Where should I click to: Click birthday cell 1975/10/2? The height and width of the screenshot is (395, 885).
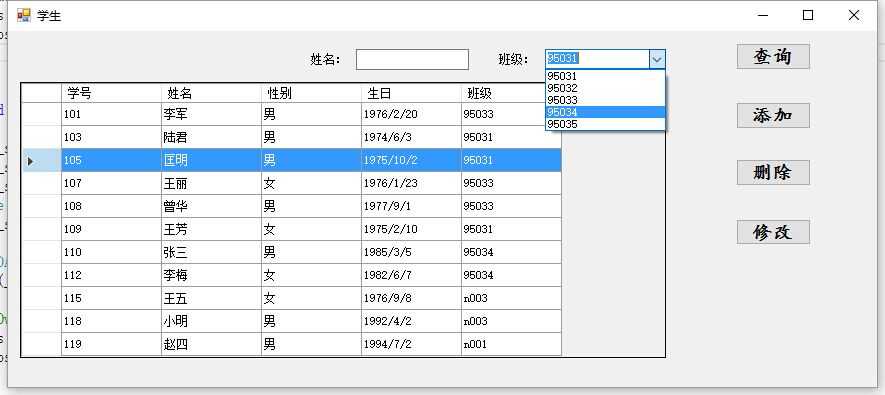tap(411, 160)
